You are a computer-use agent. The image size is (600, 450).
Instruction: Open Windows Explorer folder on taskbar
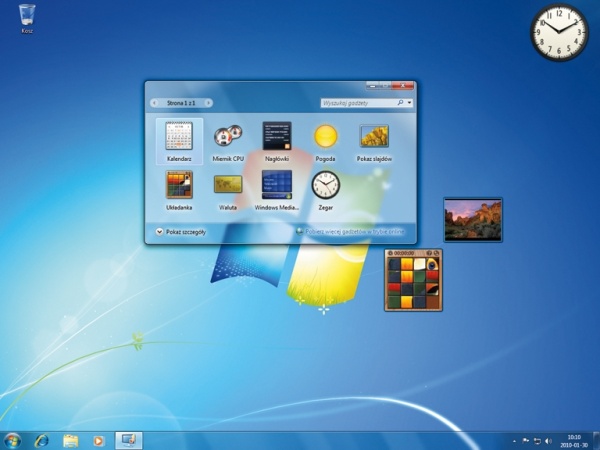(70, 441)
